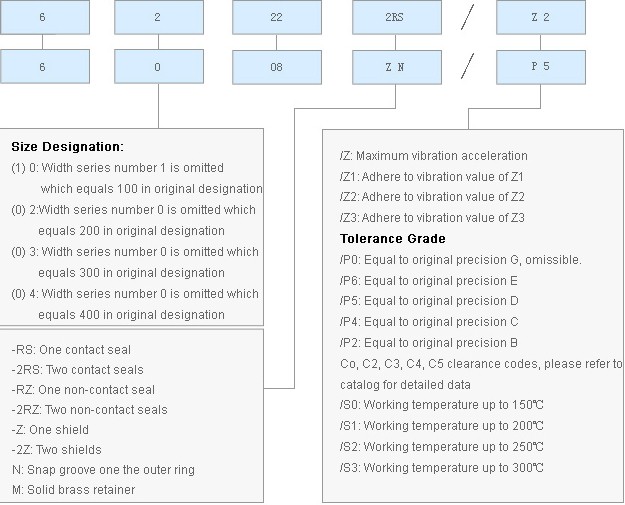The height and width of the screenshot is (505, 625).
Task: Click the second-row box labeled 6
Action: (x=45, y=67)
